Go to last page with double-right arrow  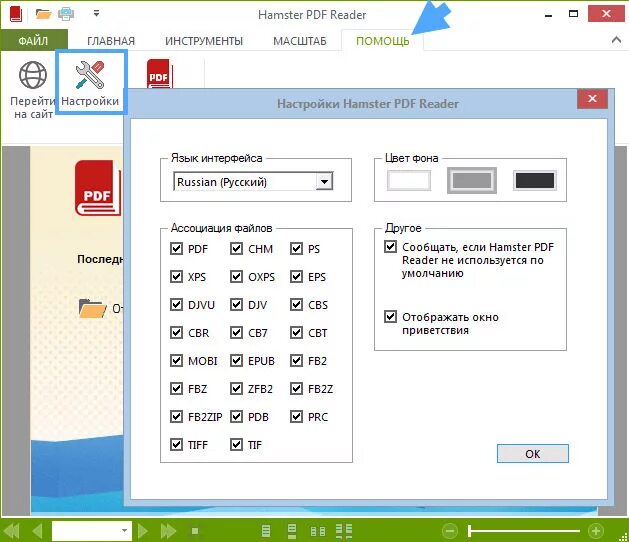tap(168, 531)
